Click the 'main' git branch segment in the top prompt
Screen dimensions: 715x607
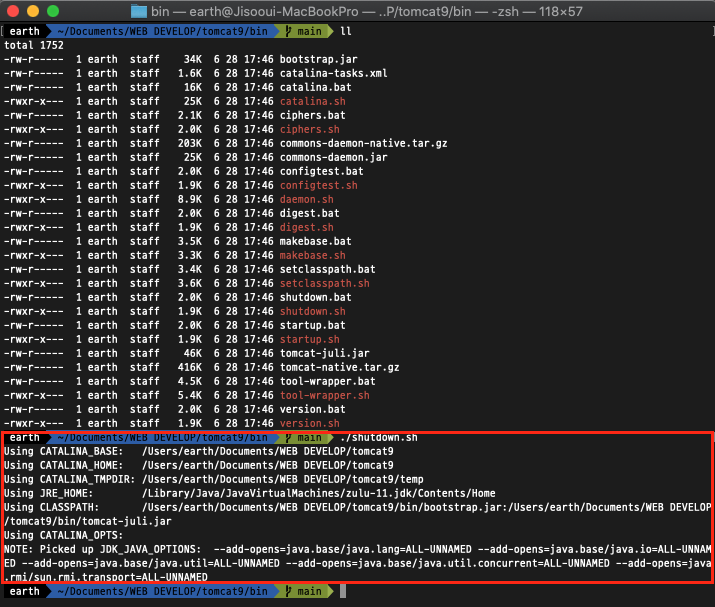tap(304, 31)
